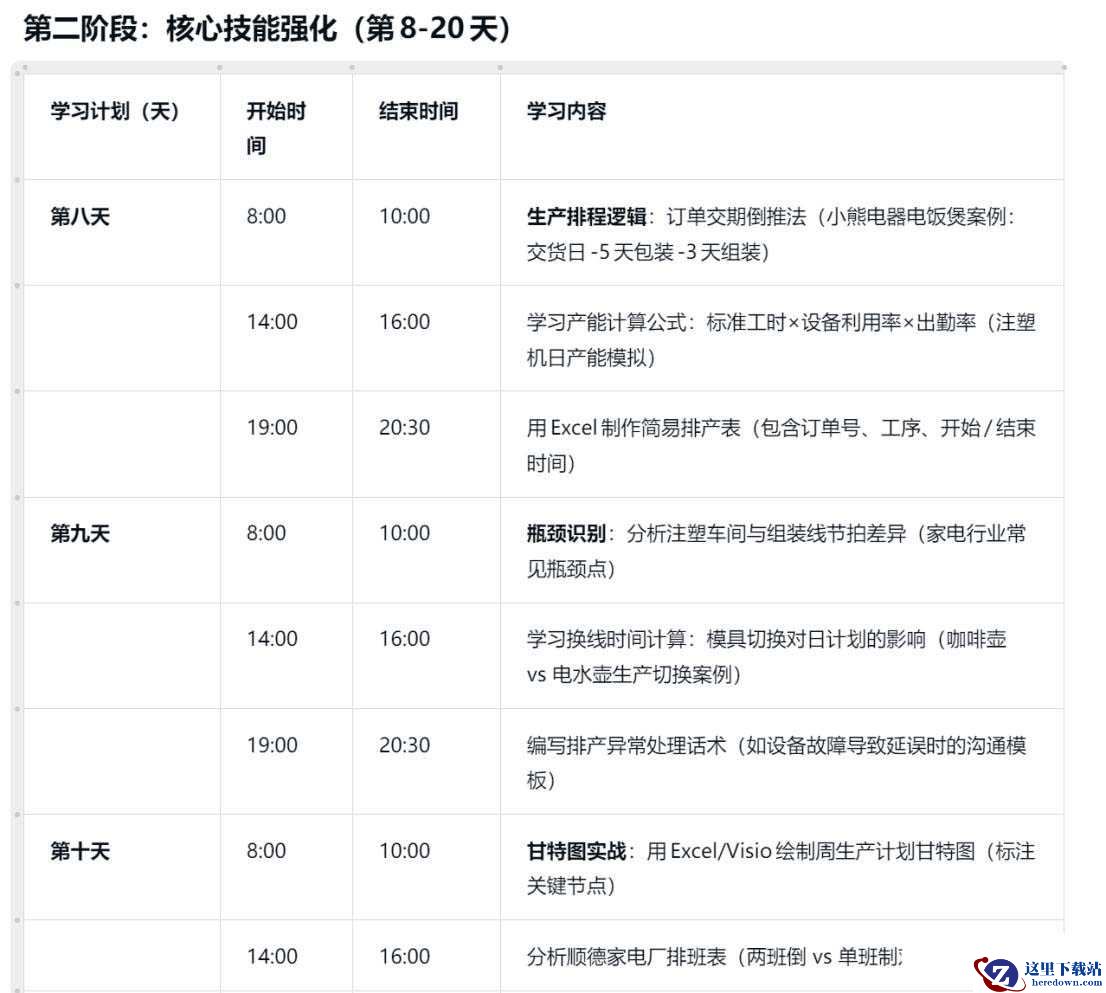Select 16:00 in the 学习换线时间计算 row
The height and width of the screenshot is (993, 1106).
(x=404, y=640)
